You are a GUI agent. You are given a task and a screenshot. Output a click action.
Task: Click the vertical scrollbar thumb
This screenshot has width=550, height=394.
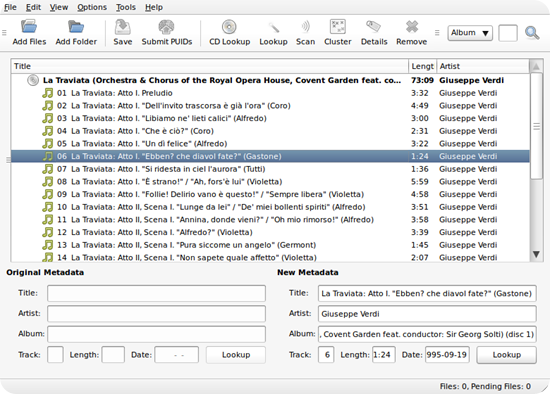(536, 126)
